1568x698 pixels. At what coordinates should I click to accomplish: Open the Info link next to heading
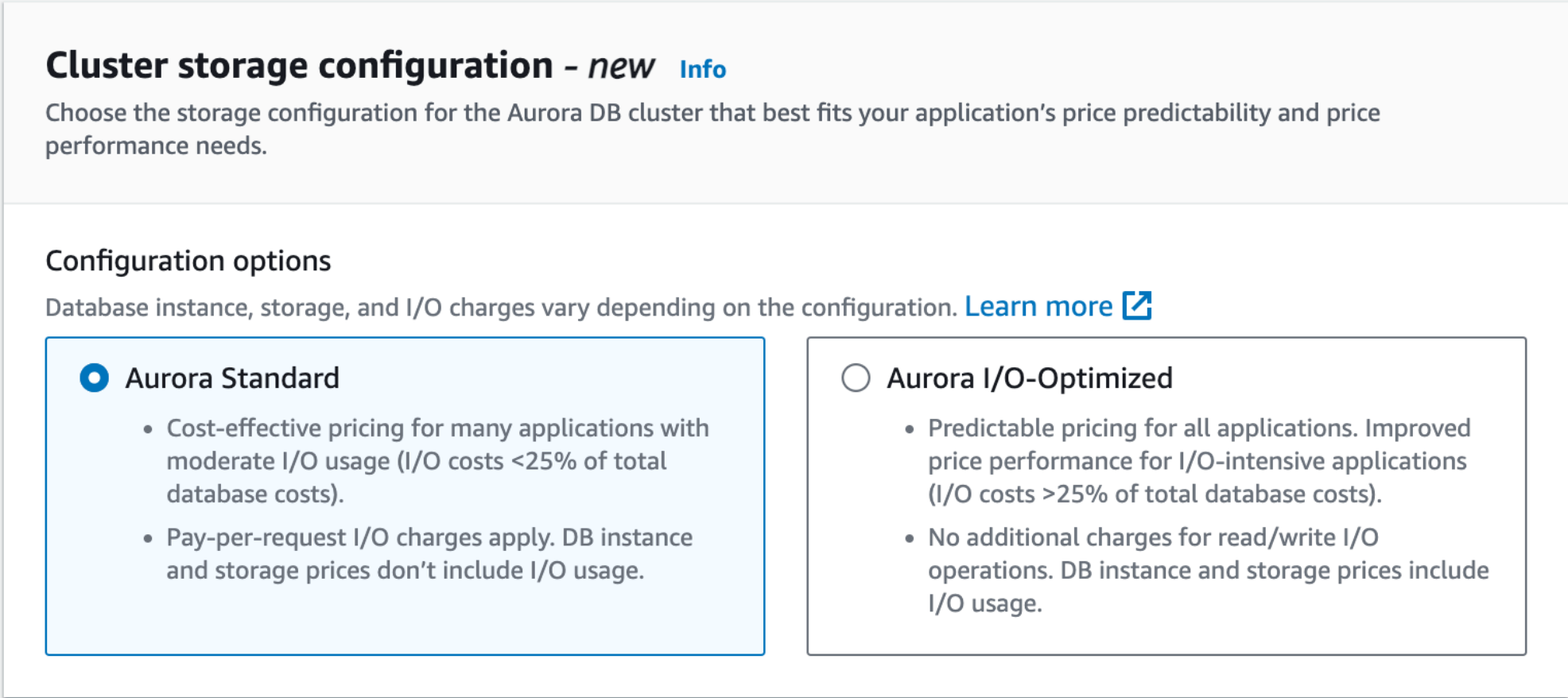pos(702,70)
